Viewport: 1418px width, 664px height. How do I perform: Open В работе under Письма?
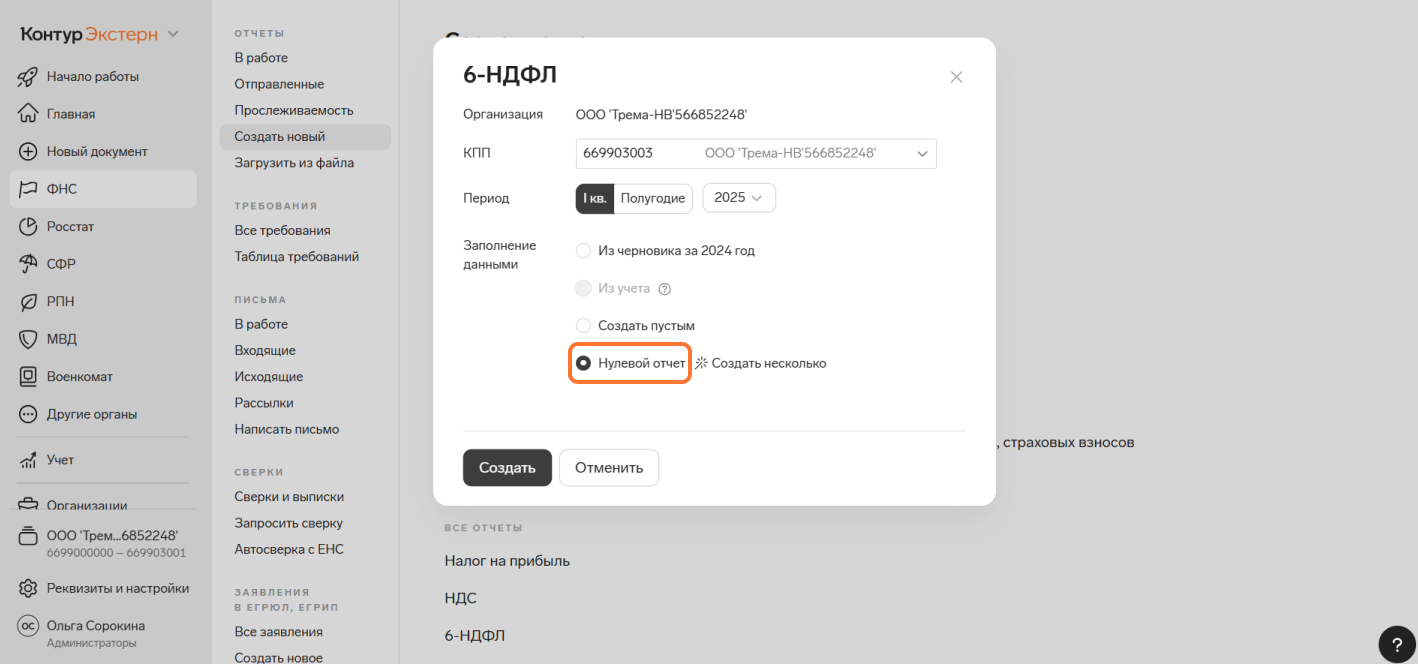click(261, 324)
